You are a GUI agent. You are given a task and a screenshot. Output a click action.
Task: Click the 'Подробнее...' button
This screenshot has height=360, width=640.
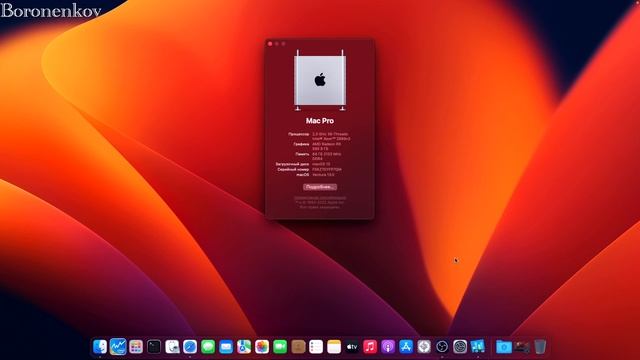[x=320, y=187]
